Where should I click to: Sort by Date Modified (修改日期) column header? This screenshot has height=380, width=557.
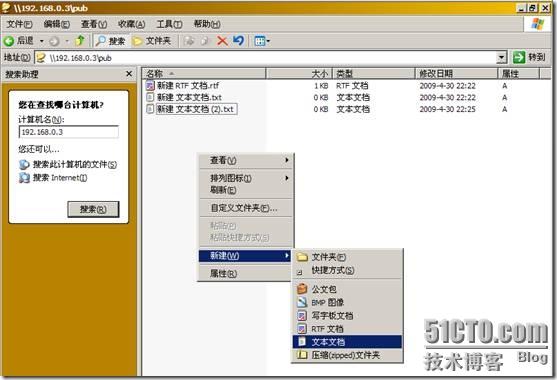(x=456, y=74)
